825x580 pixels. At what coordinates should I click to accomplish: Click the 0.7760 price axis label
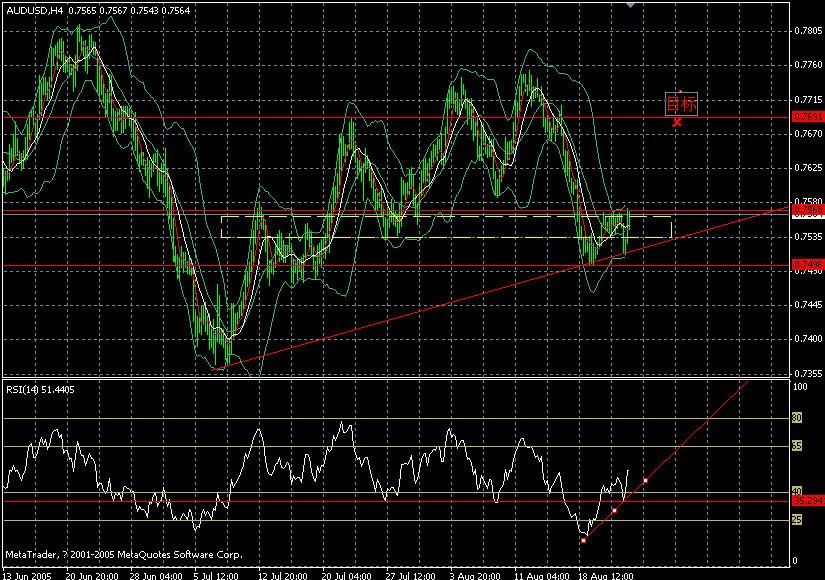click(x=808, y=65)
